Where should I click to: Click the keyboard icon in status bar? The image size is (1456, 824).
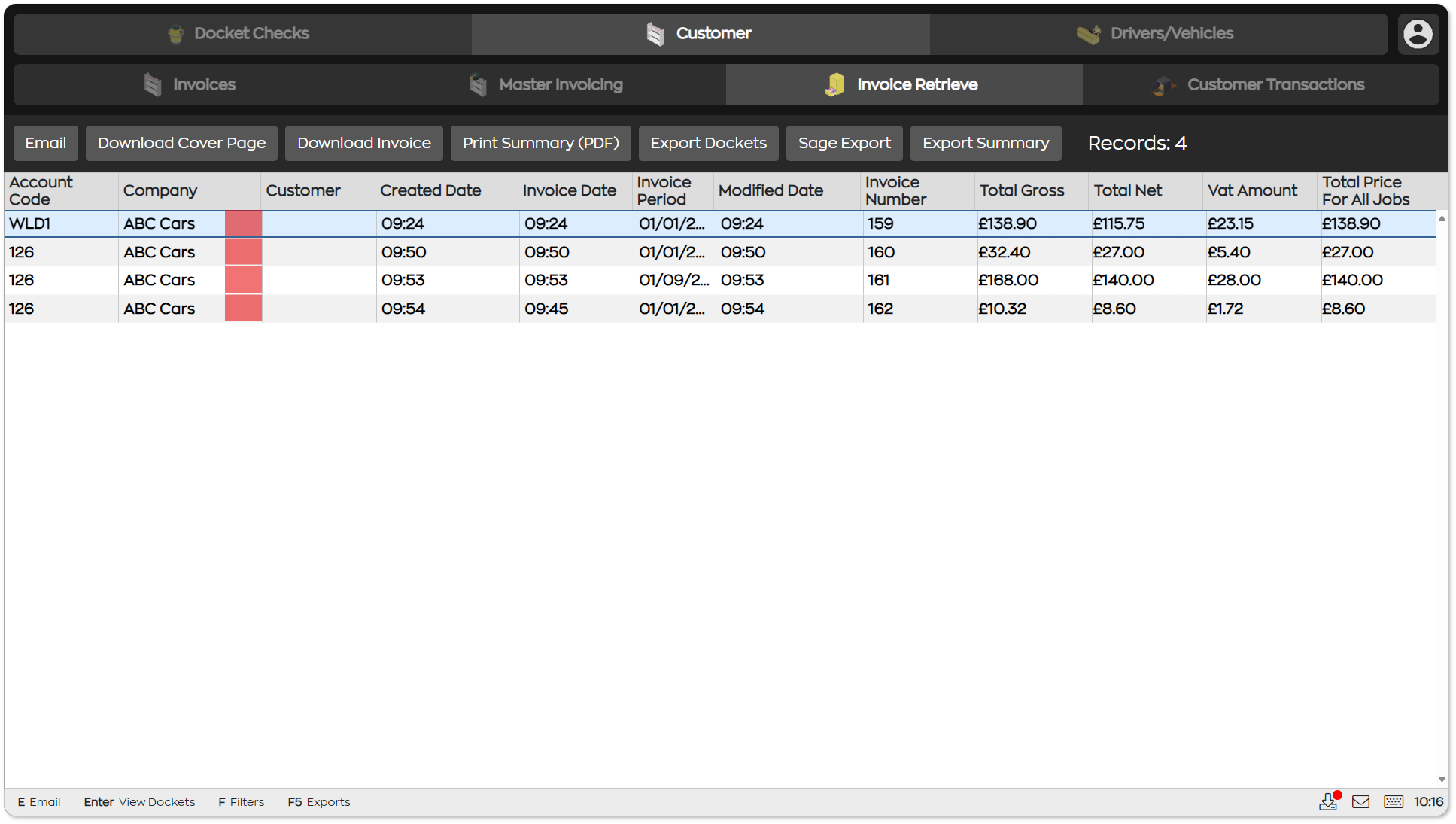pos(1394,802)
